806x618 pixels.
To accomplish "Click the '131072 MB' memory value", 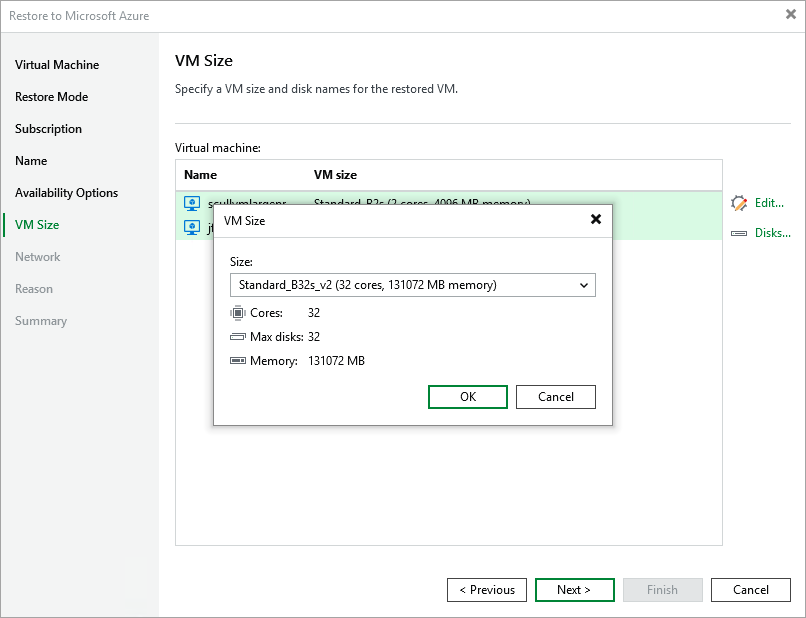I will point(336,361).
